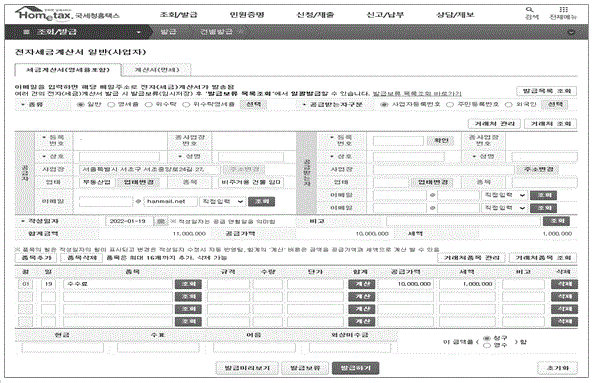The width and height of the screenshot is (593, 383).
Task: Click the 수수료 item name field
Action: coord(118,284)
